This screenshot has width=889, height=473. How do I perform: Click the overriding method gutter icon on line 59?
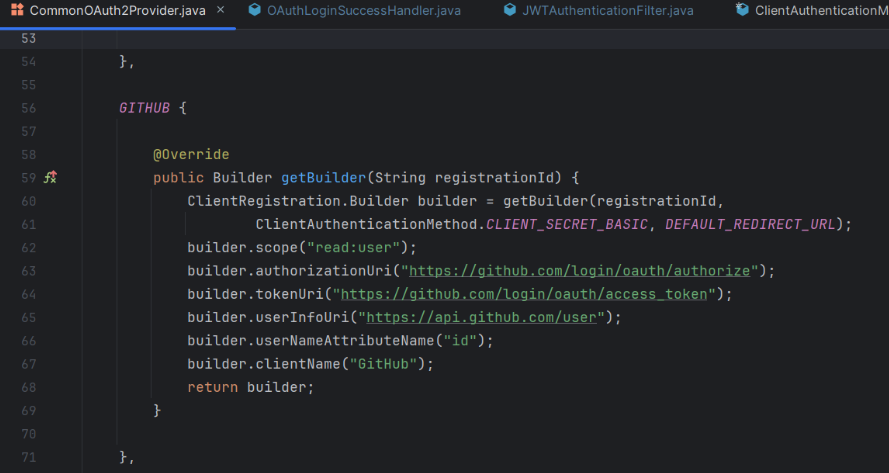click(x=50, y=178)
